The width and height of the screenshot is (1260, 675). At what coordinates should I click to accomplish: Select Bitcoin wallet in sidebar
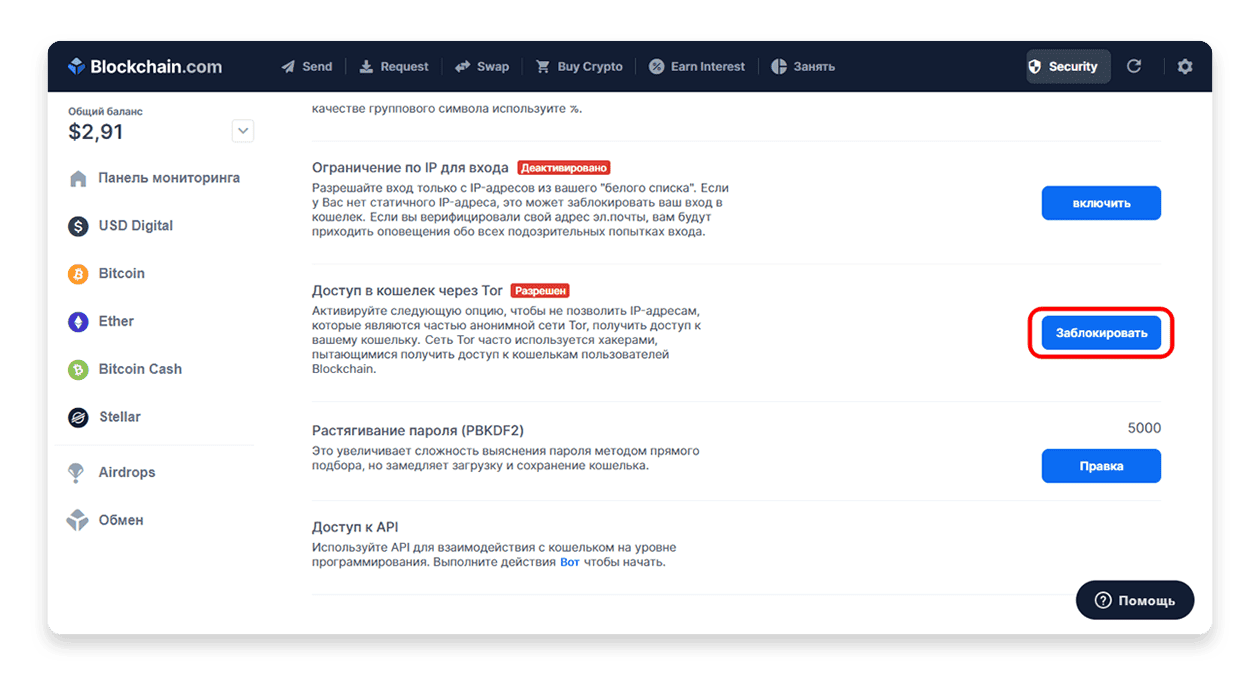pos(122,273)
